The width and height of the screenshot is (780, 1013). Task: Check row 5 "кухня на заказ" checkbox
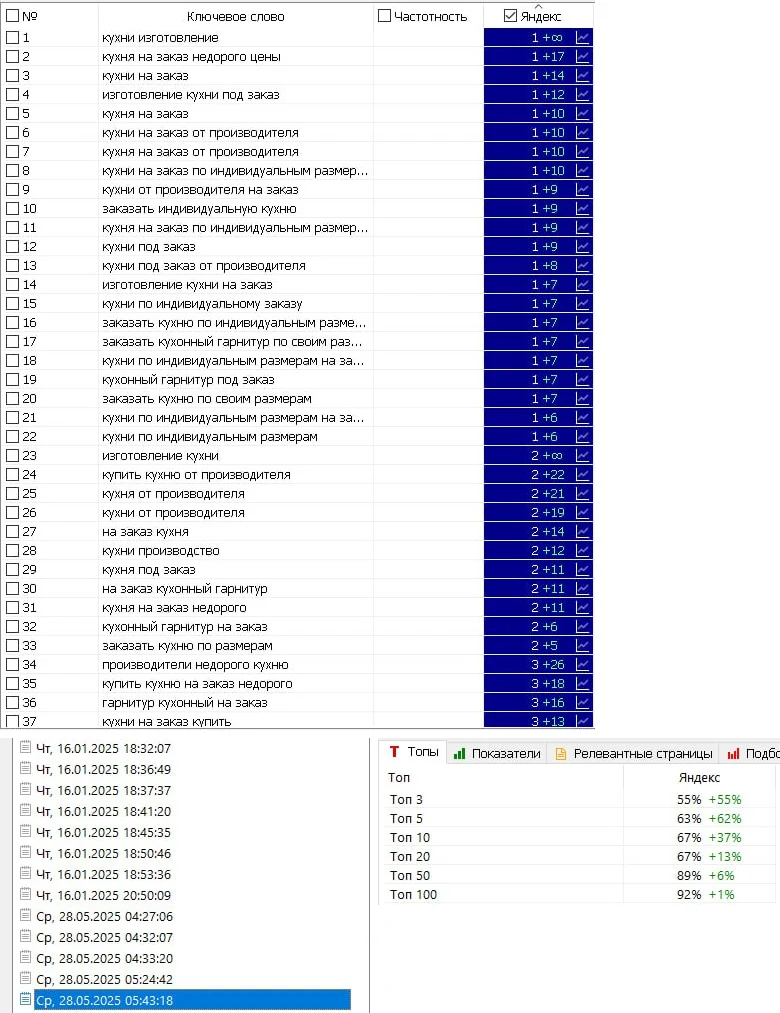[12, 114]
